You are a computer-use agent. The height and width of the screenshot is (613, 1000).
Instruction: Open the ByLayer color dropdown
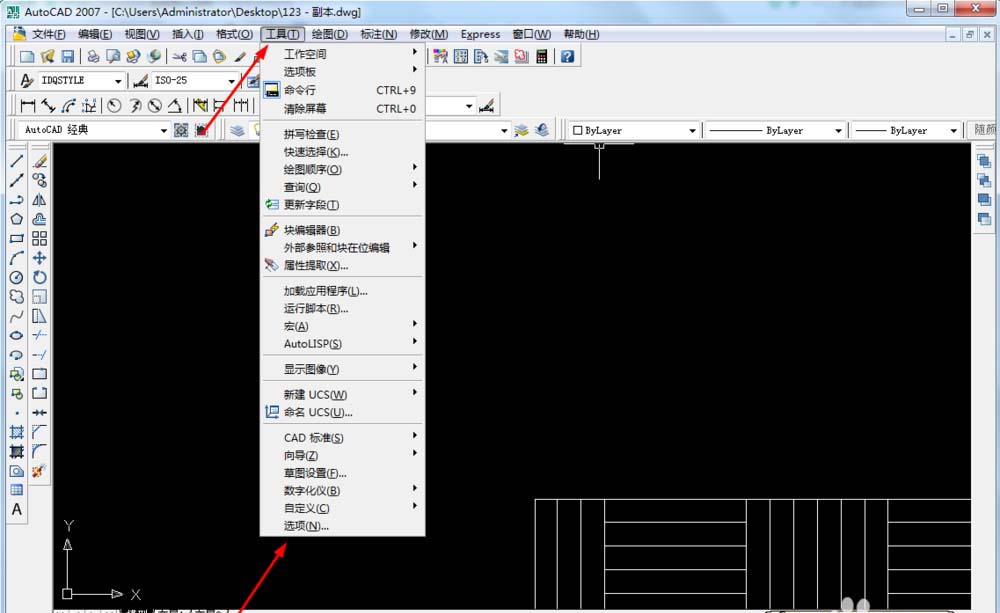(634, 131)
